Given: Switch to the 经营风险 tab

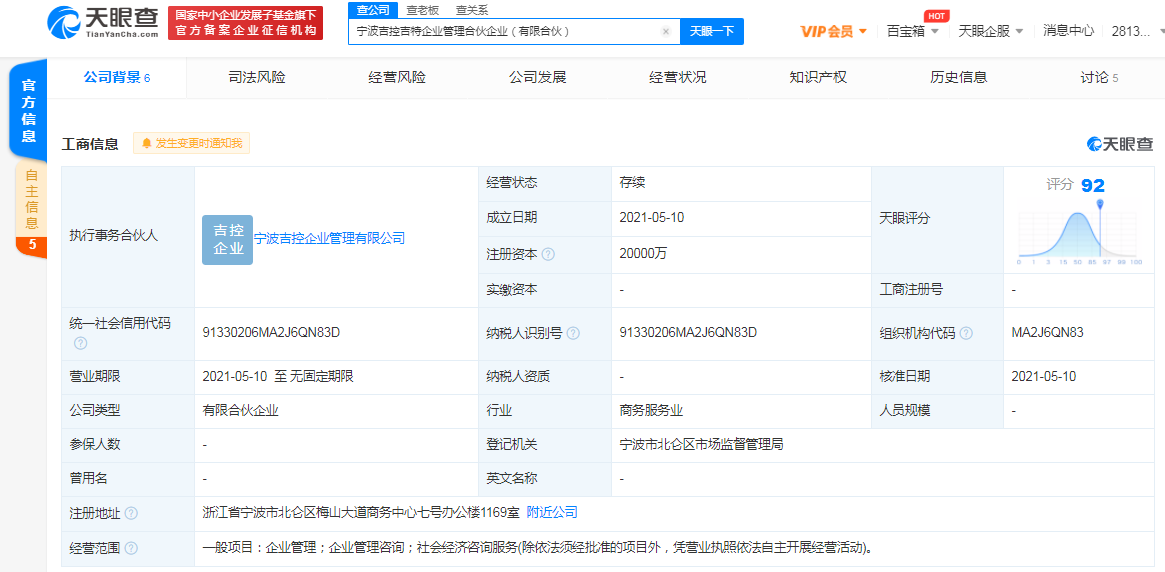Looking at the screenshot, I should point(397,77).
